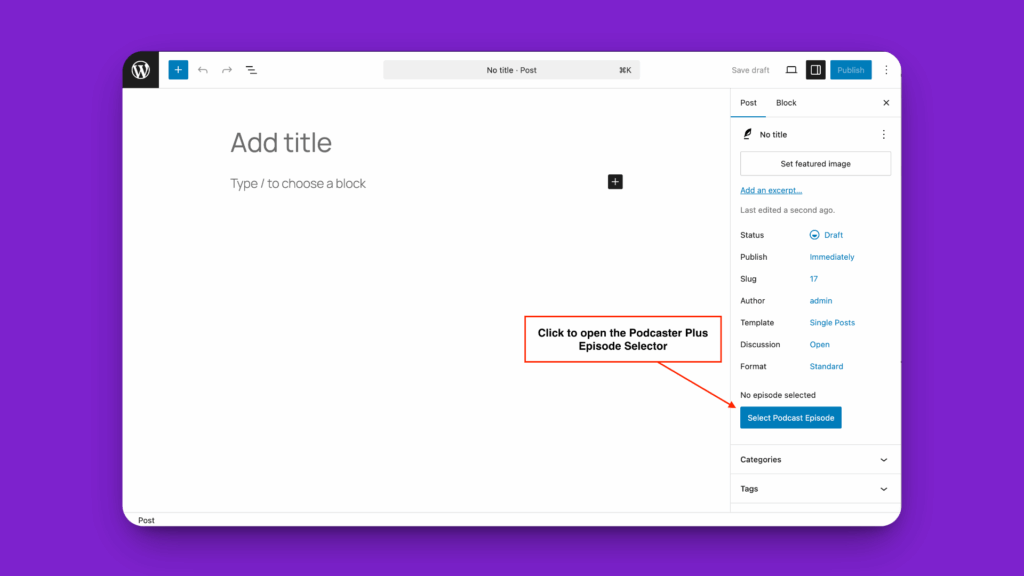Select the Post tab in the sidebar
This screenshot has width=1024, height=576.
tap(748, 103)
